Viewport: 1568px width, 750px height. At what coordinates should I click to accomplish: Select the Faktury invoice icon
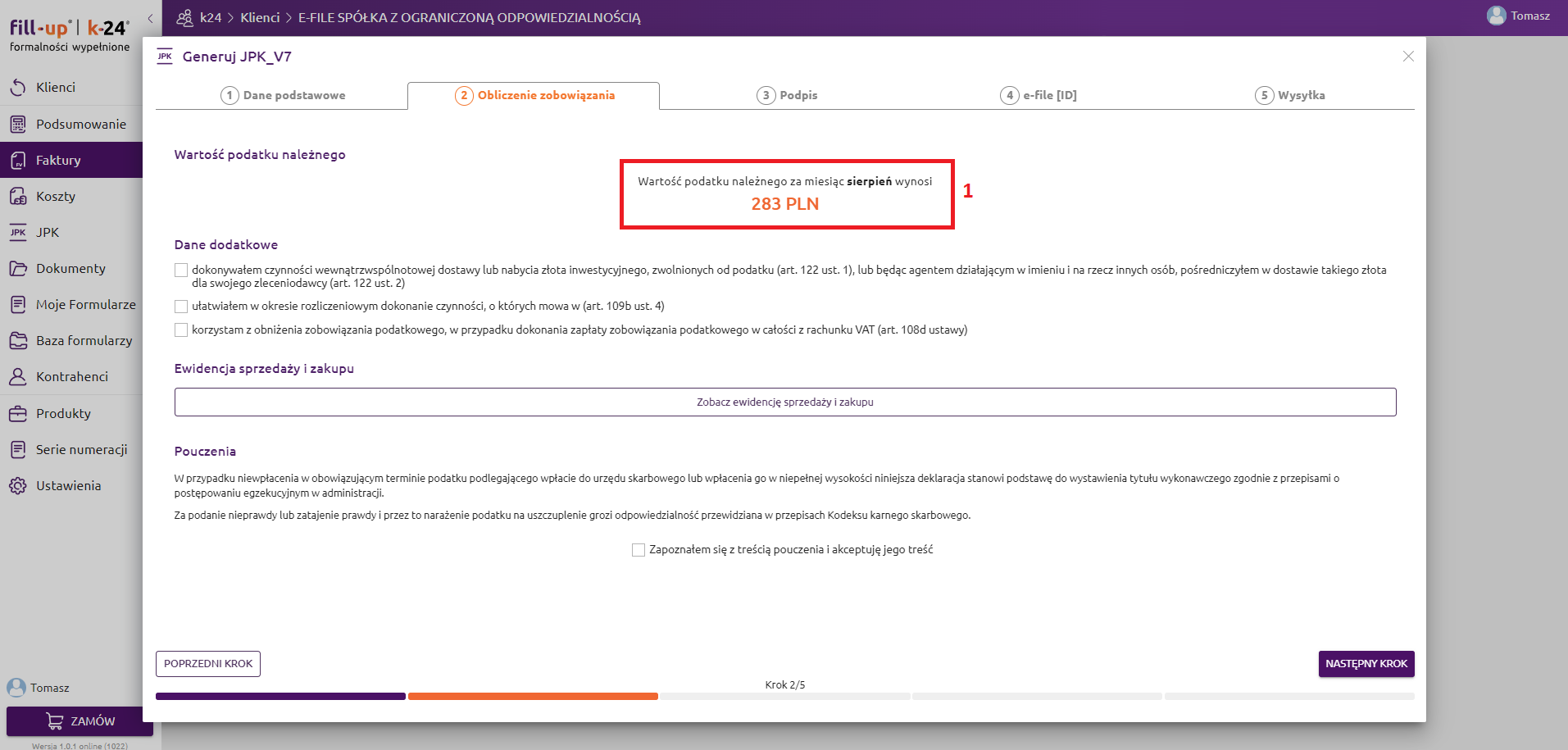[18, 161]
